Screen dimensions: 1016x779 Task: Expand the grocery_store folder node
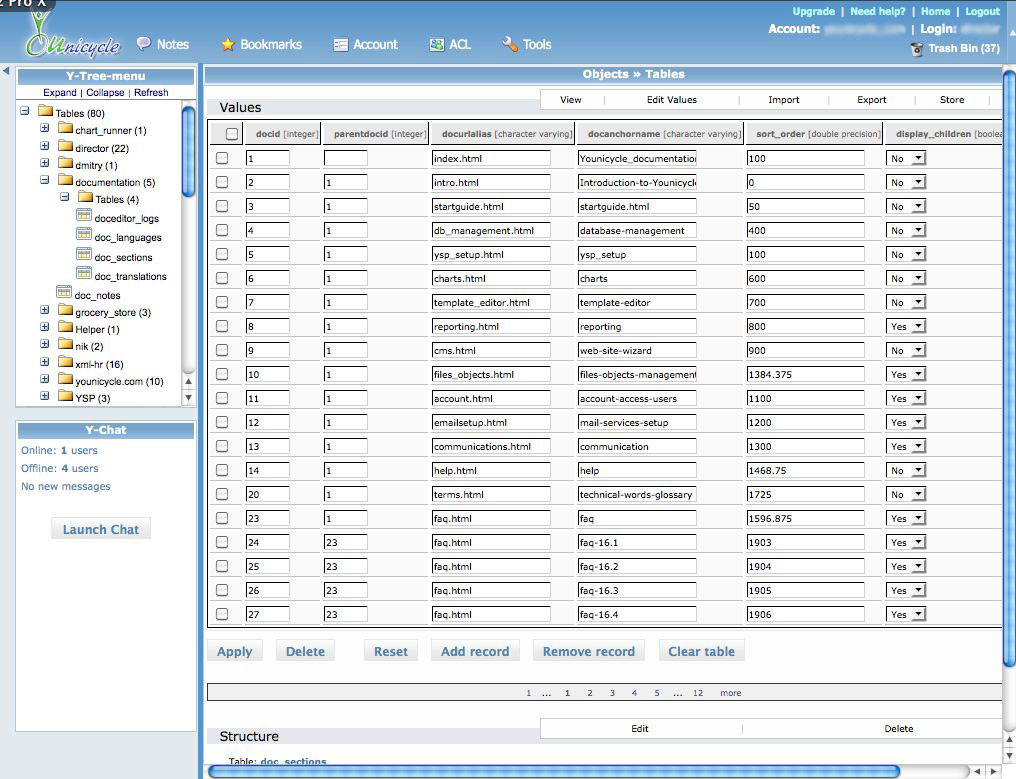click(44, 311)
